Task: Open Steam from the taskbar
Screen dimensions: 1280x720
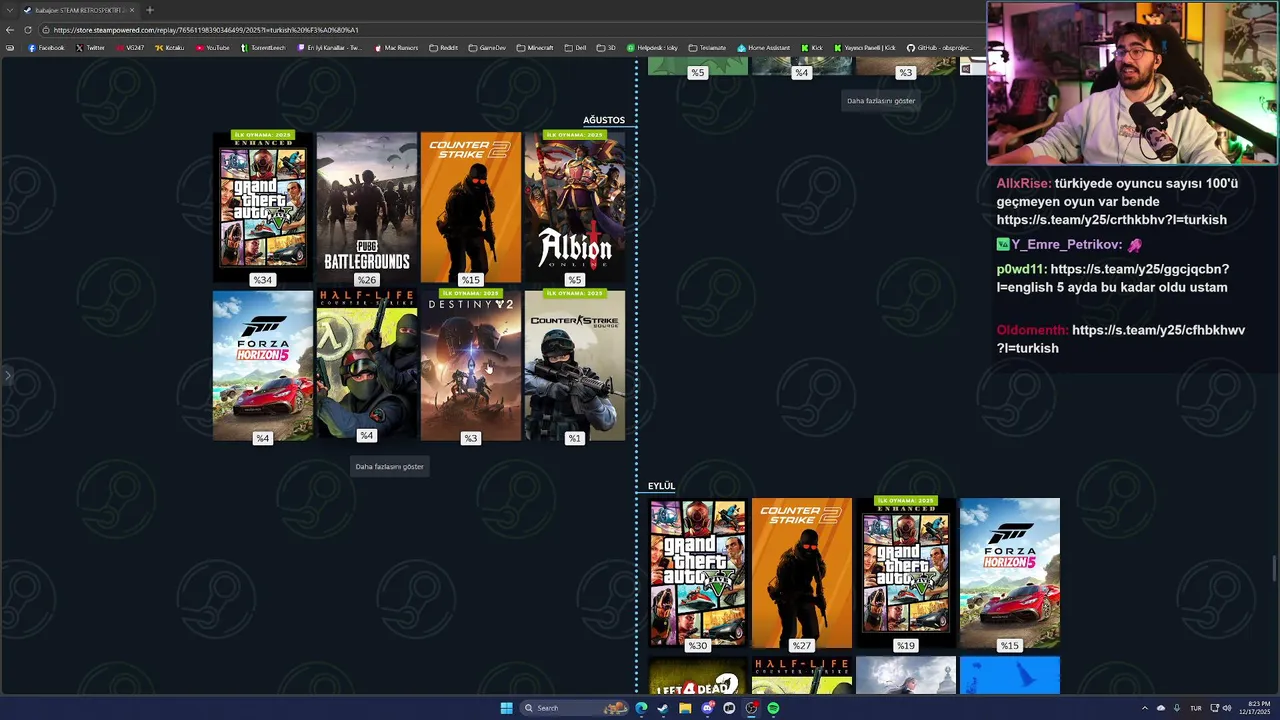Action: tap(663, 708)
